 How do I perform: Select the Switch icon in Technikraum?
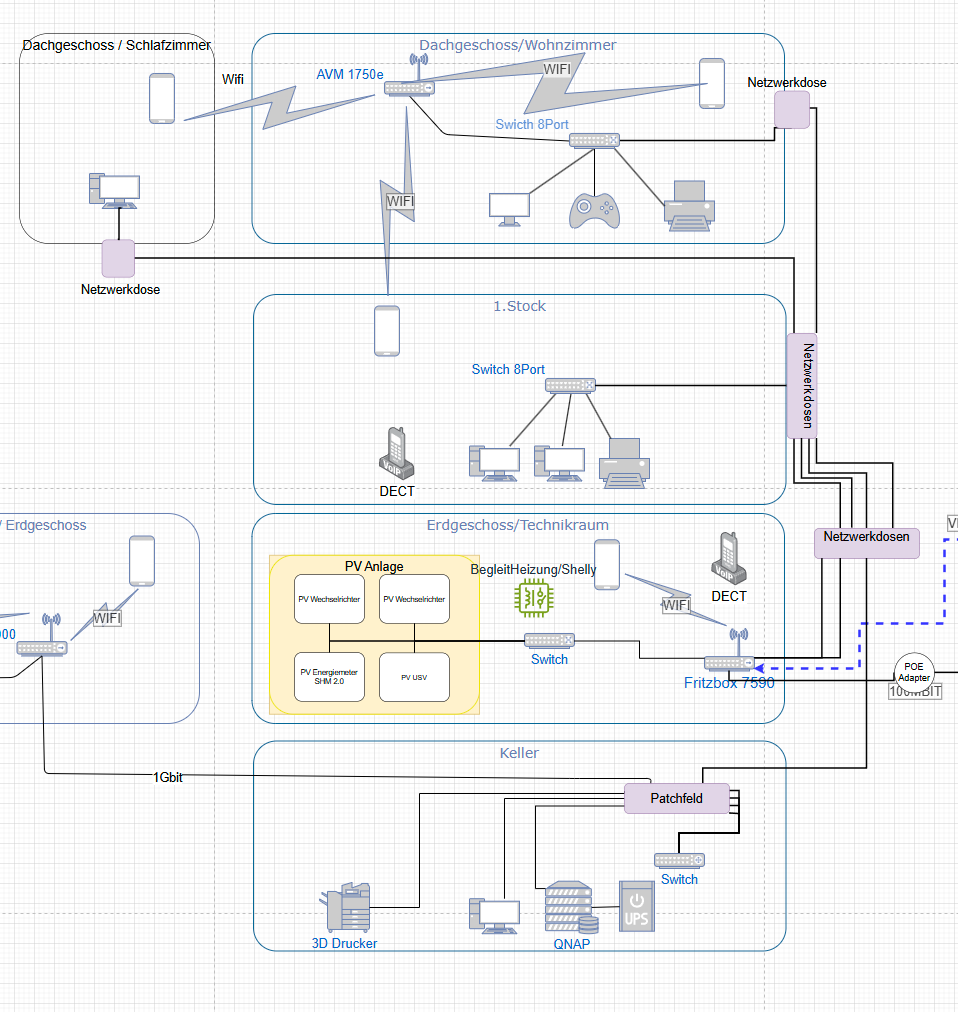point(549,640)
